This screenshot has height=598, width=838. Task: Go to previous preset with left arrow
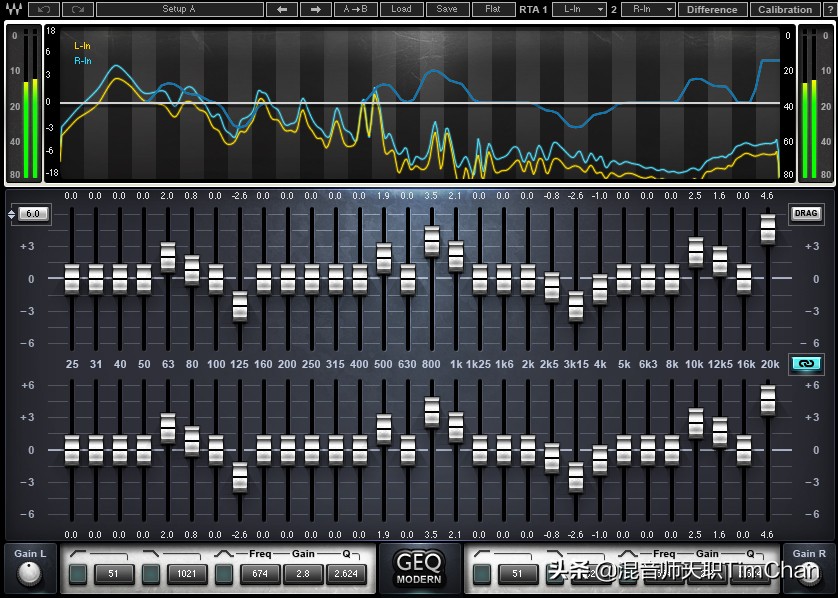(282, 9)
